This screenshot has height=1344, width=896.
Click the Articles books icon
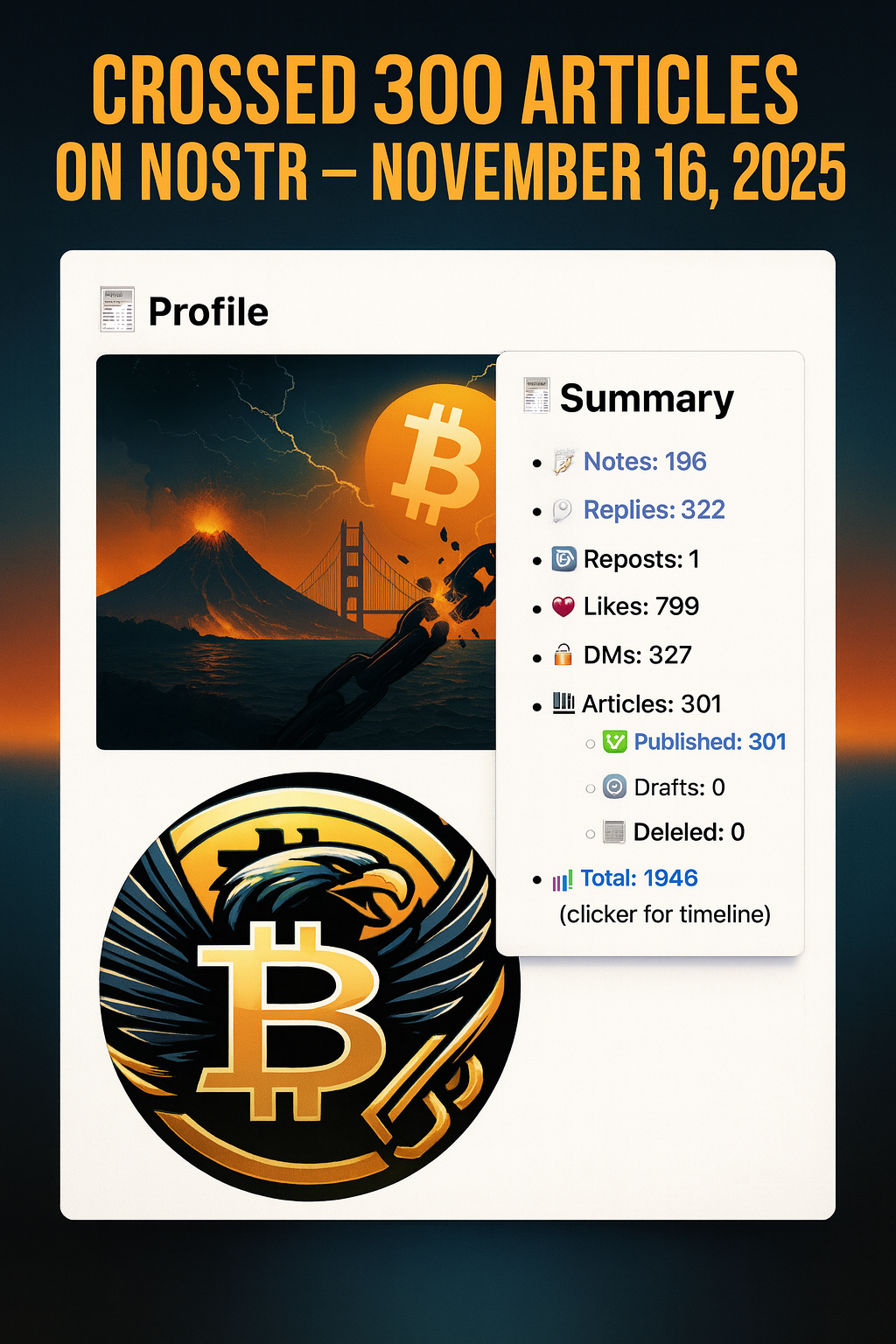click(x=563, y=703)
